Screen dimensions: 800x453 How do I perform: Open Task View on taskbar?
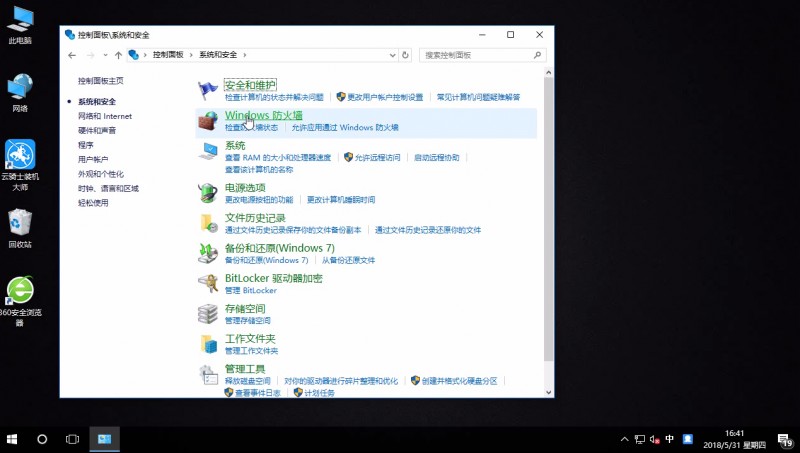[x=72, y=439]
